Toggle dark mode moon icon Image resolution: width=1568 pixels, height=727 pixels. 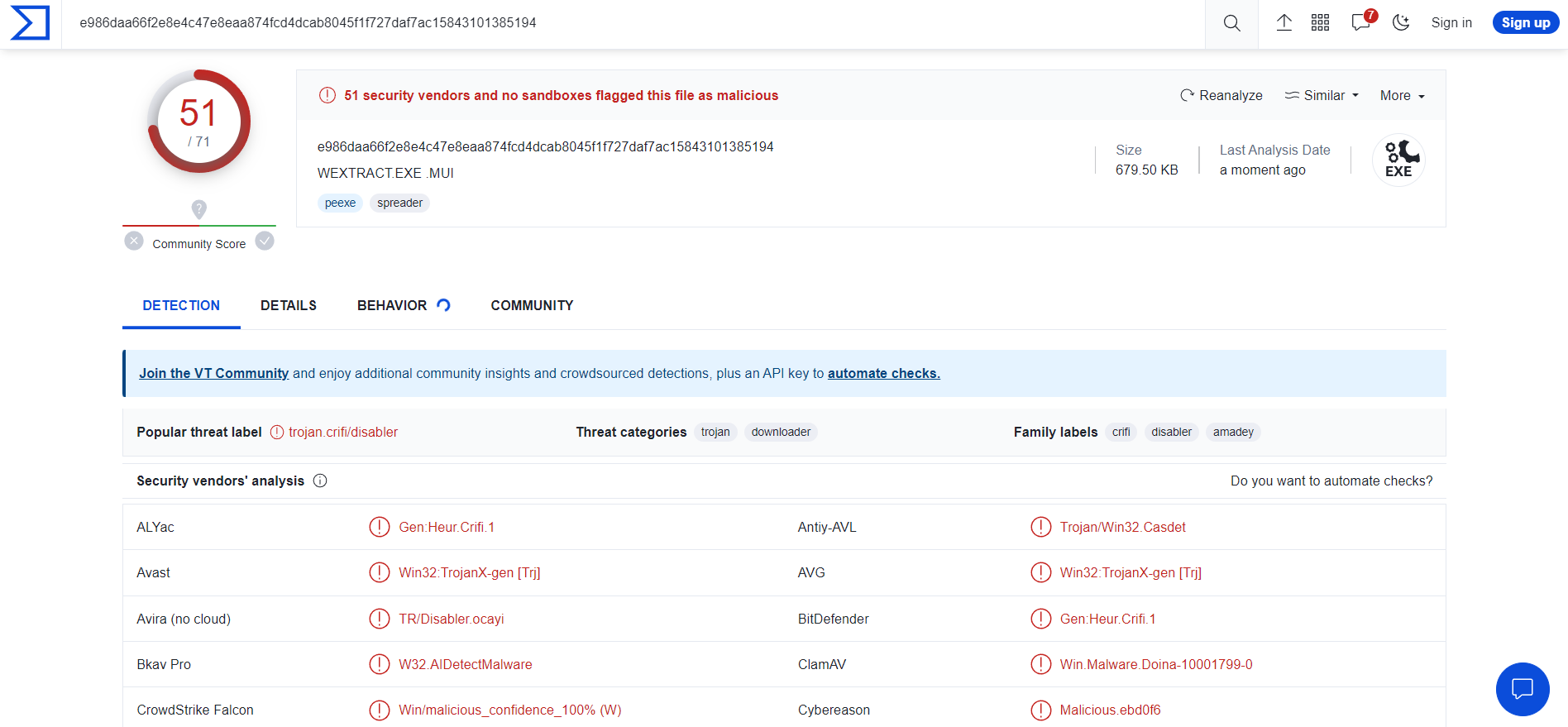click(x=1401, y=23)
